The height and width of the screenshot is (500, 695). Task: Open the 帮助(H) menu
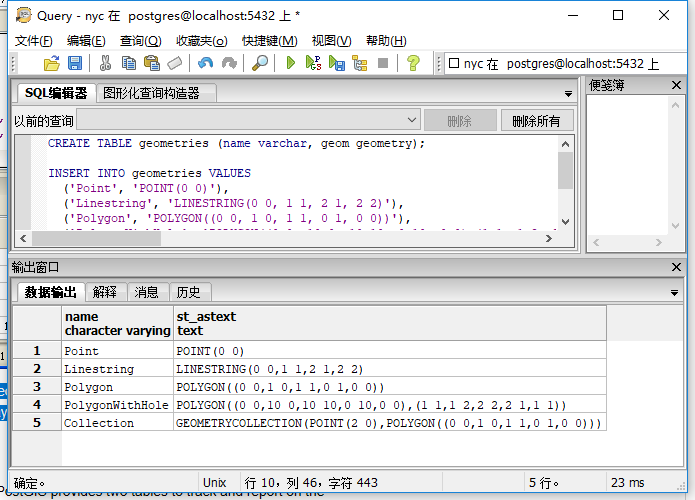pos(386,41)
